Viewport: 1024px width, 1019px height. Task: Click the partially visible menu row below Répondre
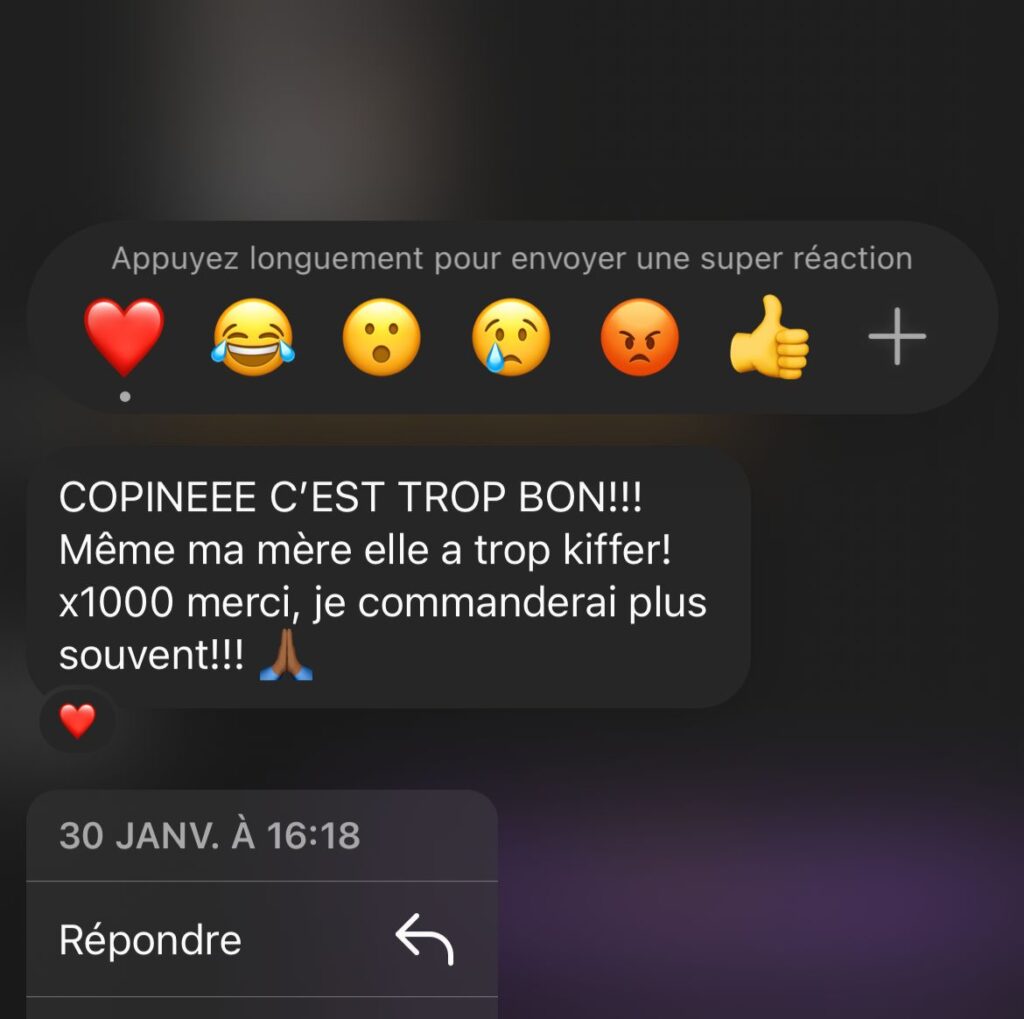click(x=262, y=1008)
